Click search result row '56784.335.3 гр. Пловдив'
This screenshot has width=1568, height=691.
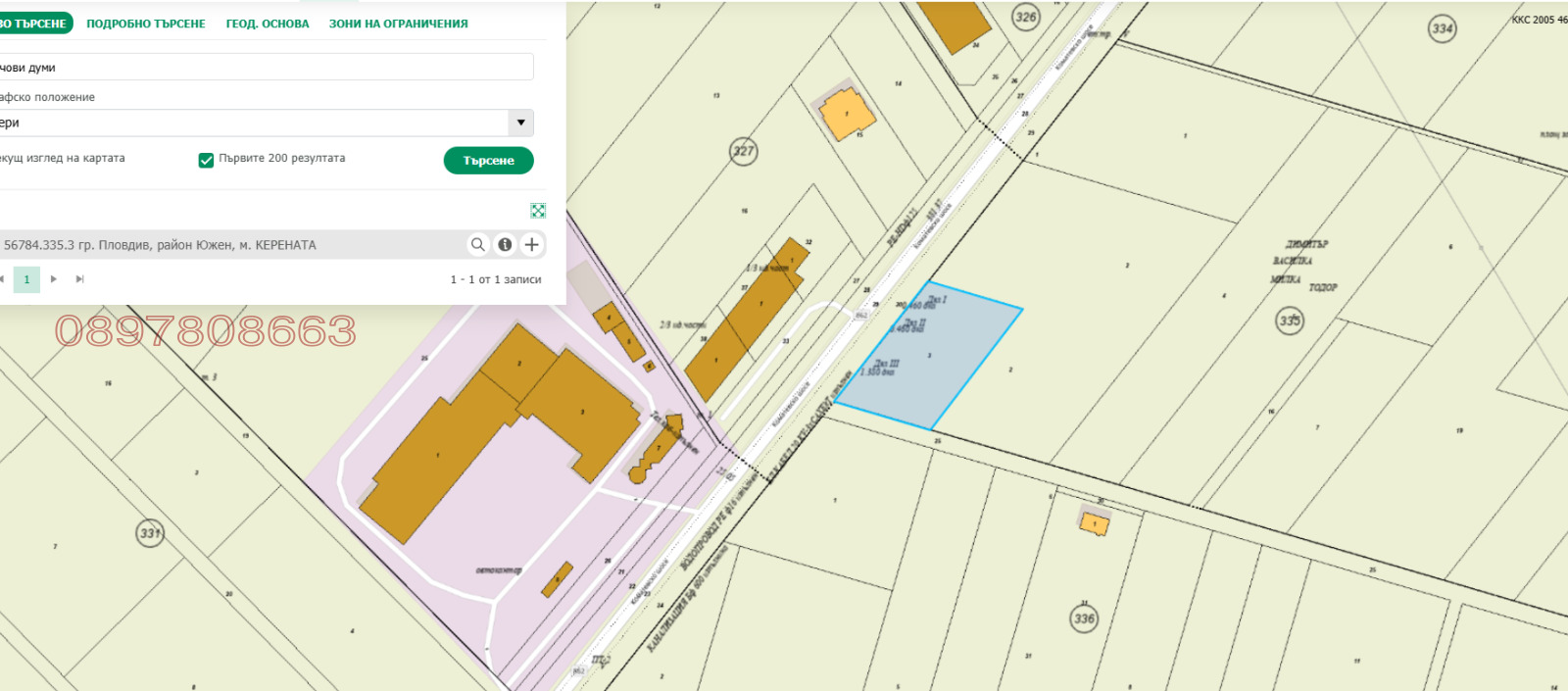tap(196, 245)
